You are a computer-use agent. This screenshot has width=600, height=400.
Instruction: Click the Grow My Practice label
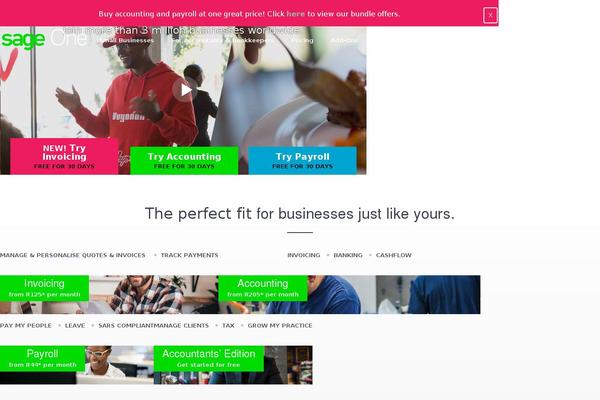[280, 326]
